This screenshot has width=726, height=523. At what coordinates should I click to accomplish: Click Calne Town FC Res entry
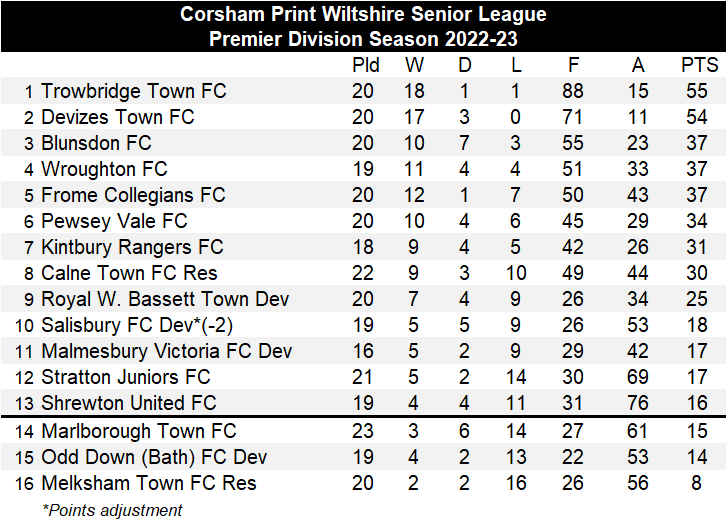[129, 273]
